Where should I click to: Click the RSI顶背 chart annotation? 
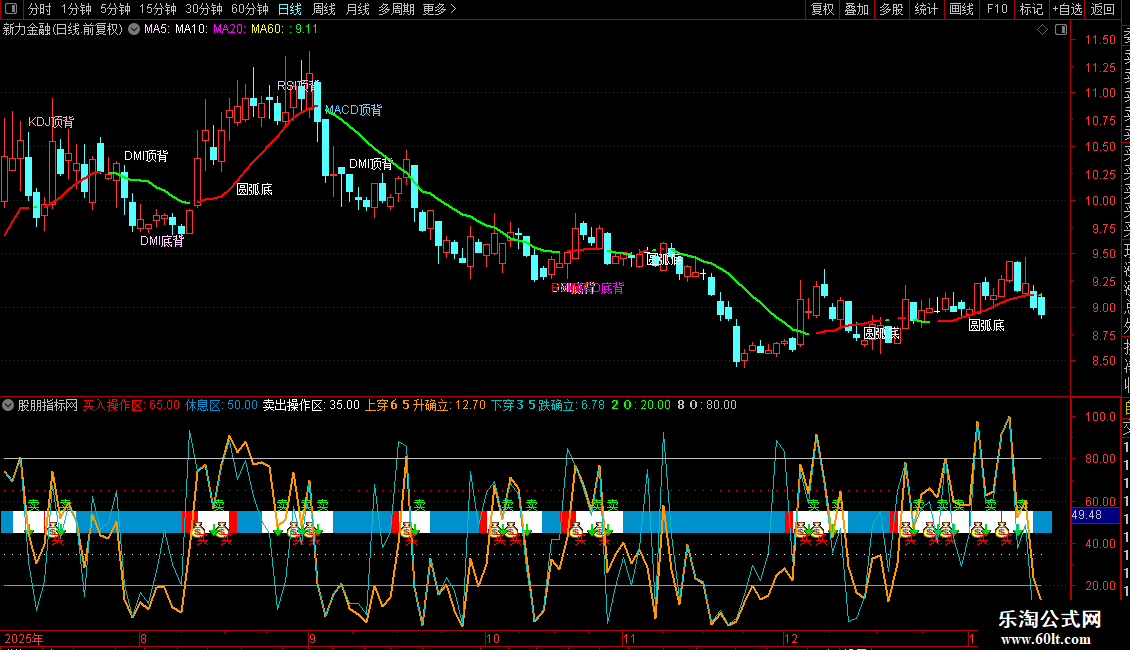[298, 86]
